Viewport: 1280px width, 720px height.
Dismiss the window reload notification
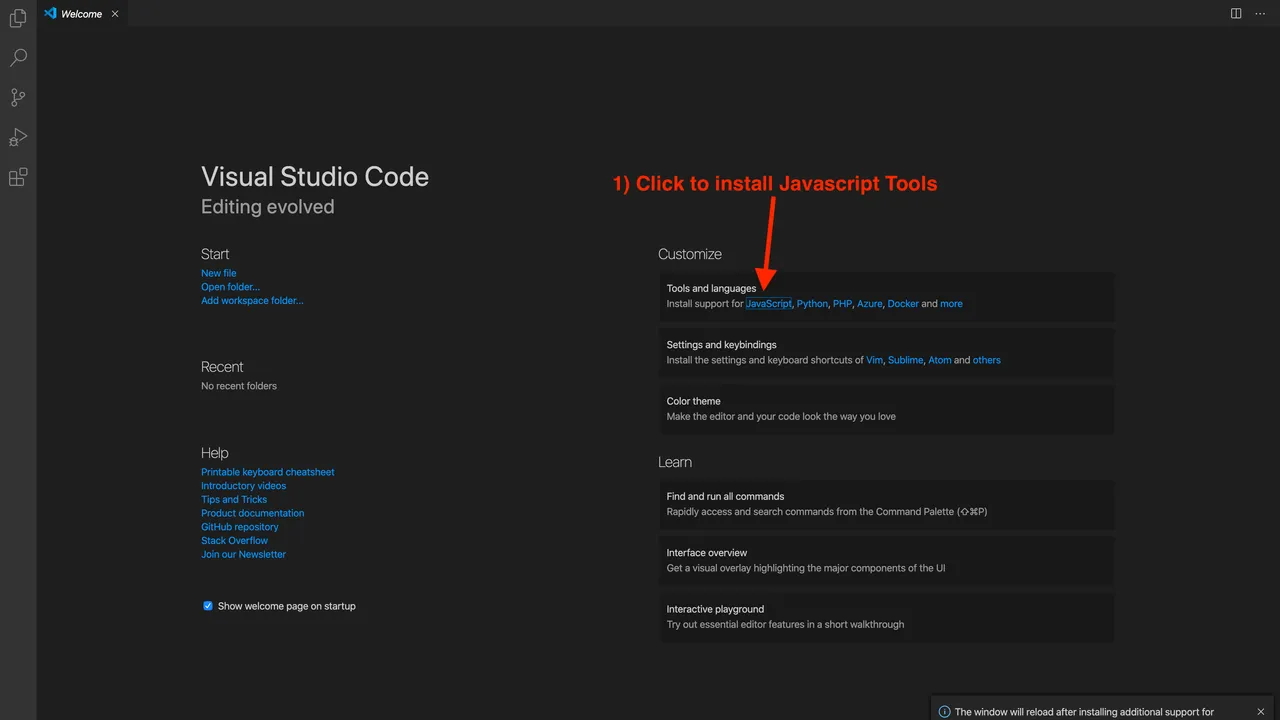1260,712
